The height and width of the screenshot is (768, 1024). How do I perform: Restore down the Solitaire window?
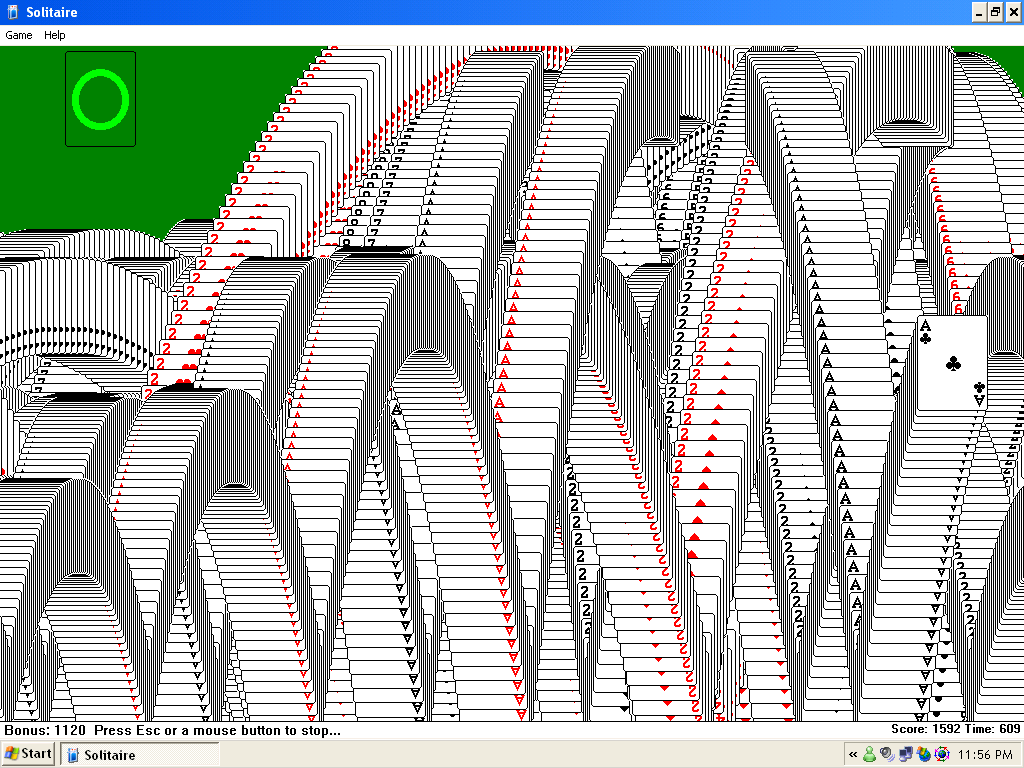coord(996,12)
